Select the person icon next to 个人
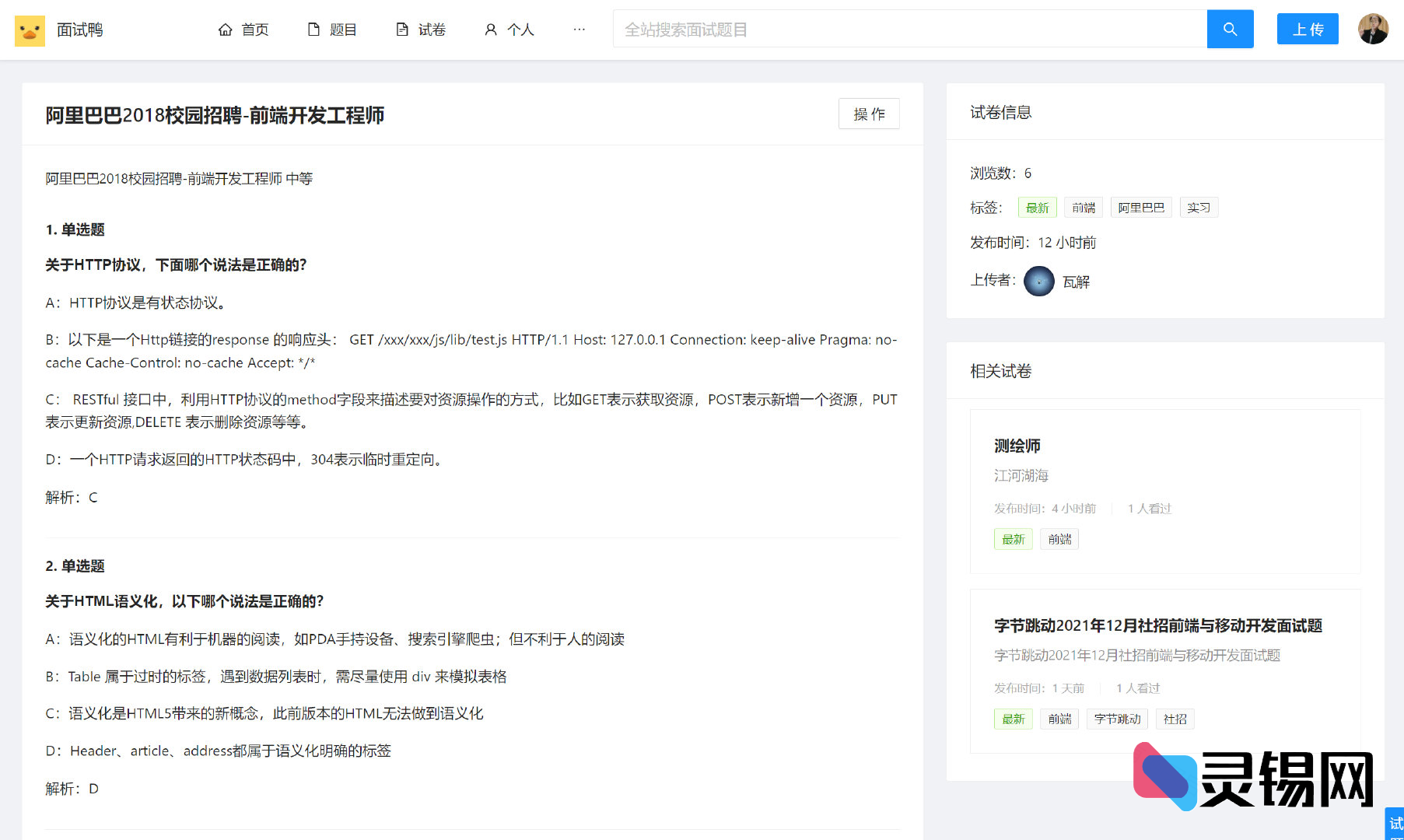Viewport: 1404px width, 840px height. pyautogui.click(x=490, y=29)
